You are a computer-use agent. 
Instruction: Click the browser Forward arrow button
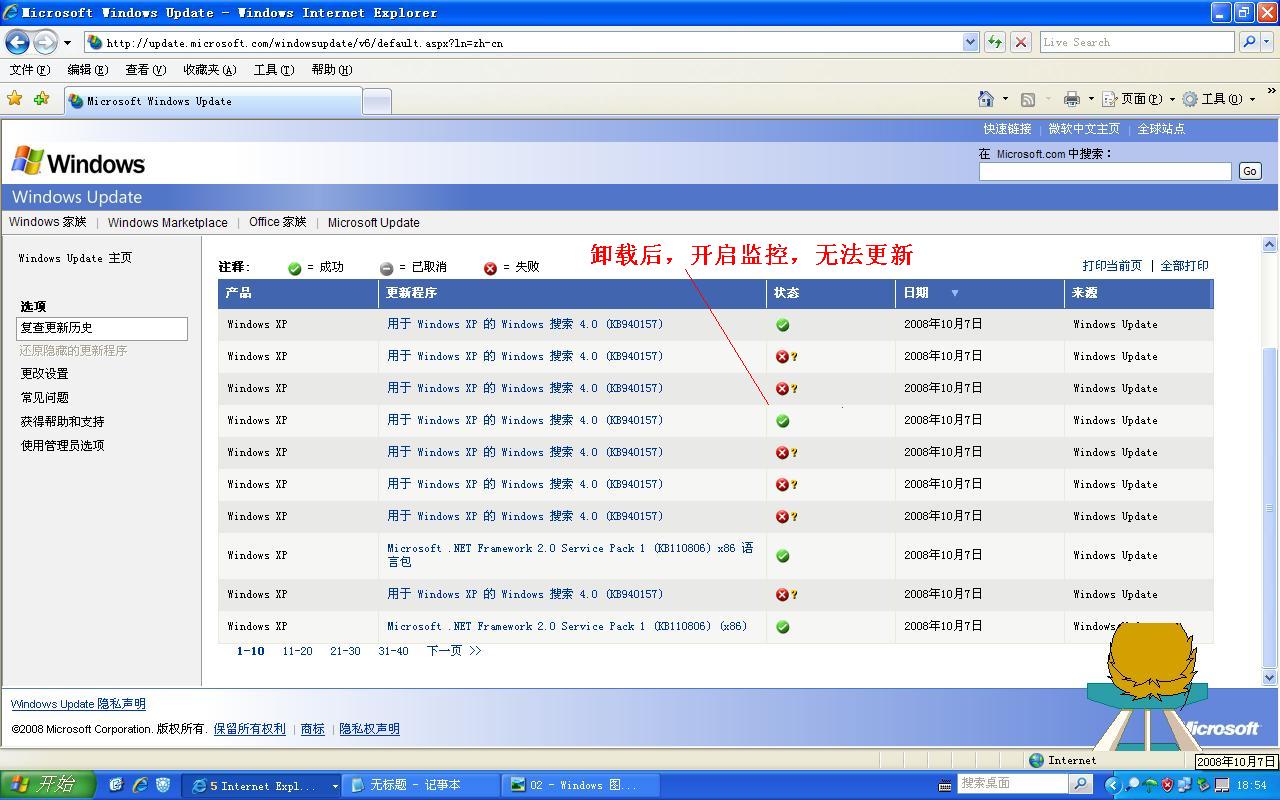point(45,42)
